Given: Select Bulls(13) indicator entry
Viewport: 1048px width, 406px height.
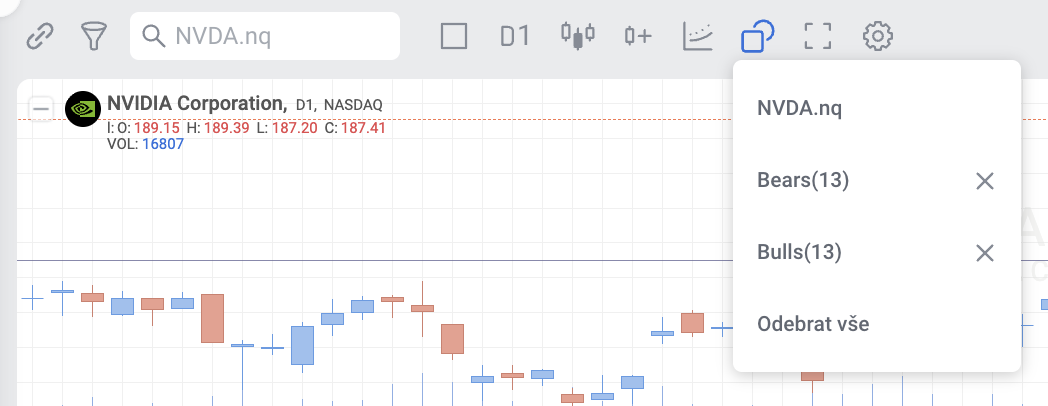Looking at the screenshot, I should [799, 252].
